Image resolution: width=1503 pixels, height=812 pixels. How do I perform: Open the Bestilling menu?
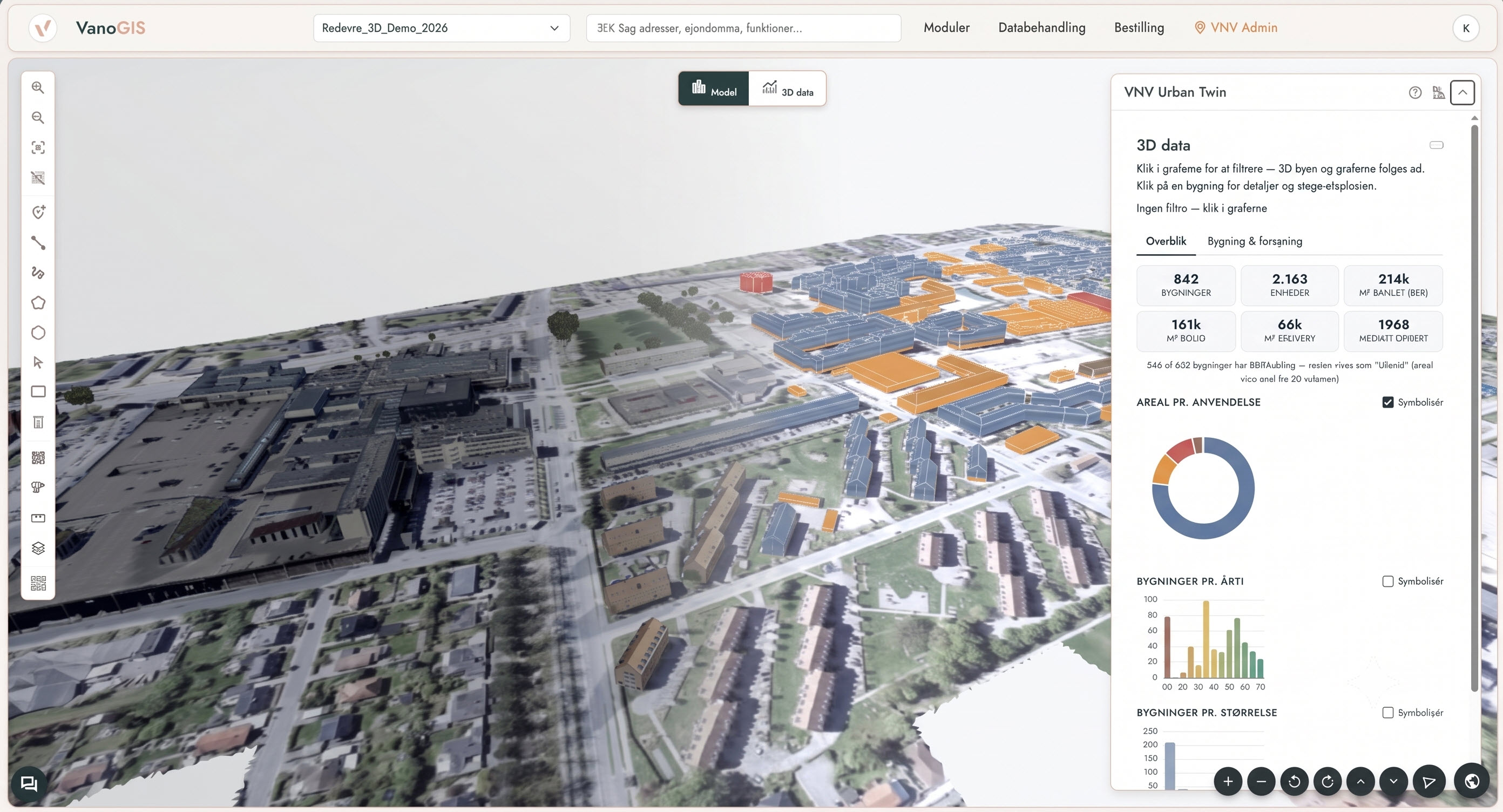[1139, 28]
